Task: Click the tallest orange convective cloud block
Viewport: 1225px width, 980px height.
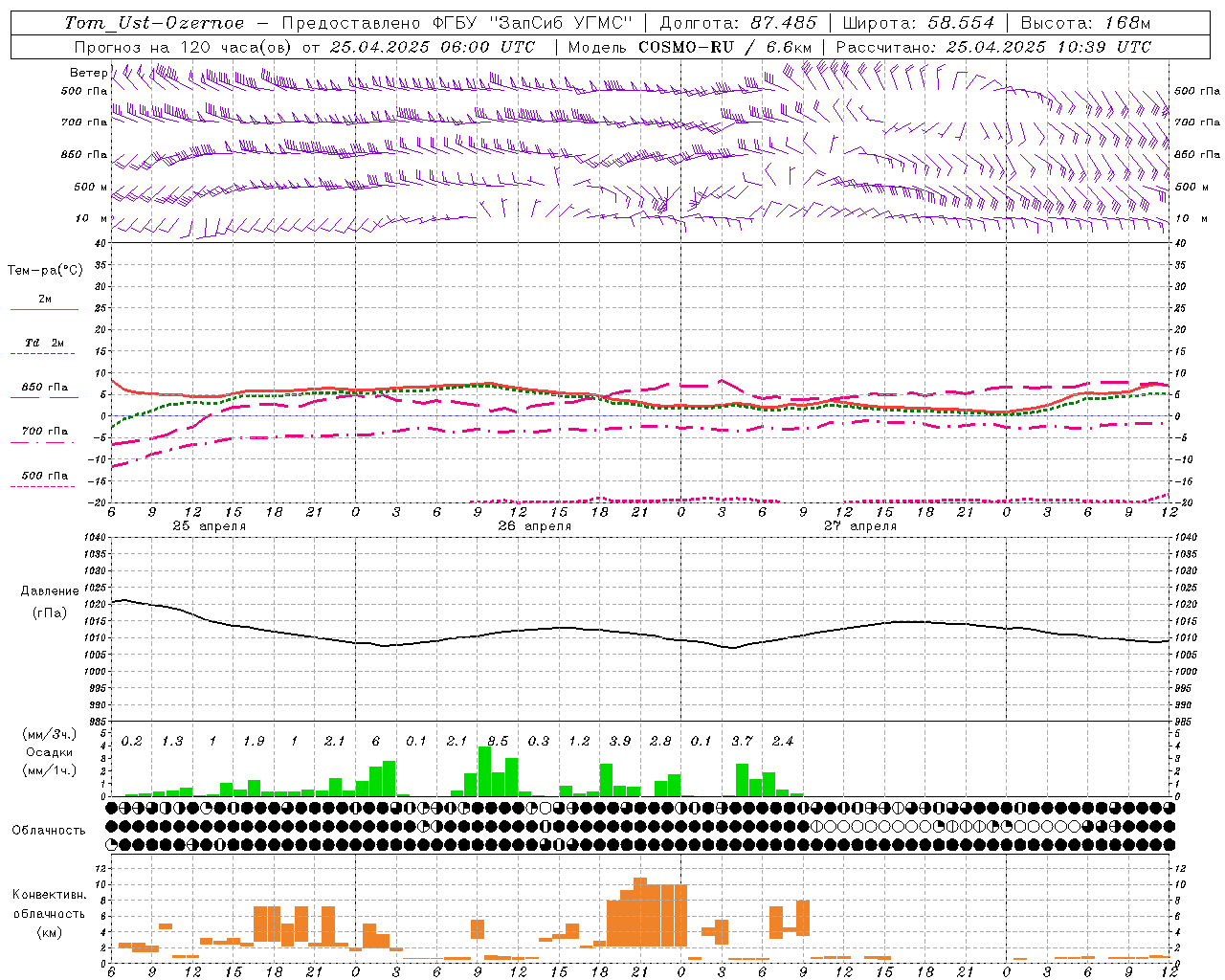Action: pyautogui.click(x=640, y=912)
